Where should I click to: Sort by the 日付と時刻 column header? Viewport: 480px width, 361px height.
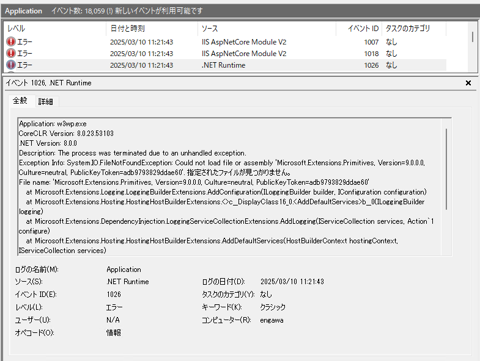coord(152,29)
